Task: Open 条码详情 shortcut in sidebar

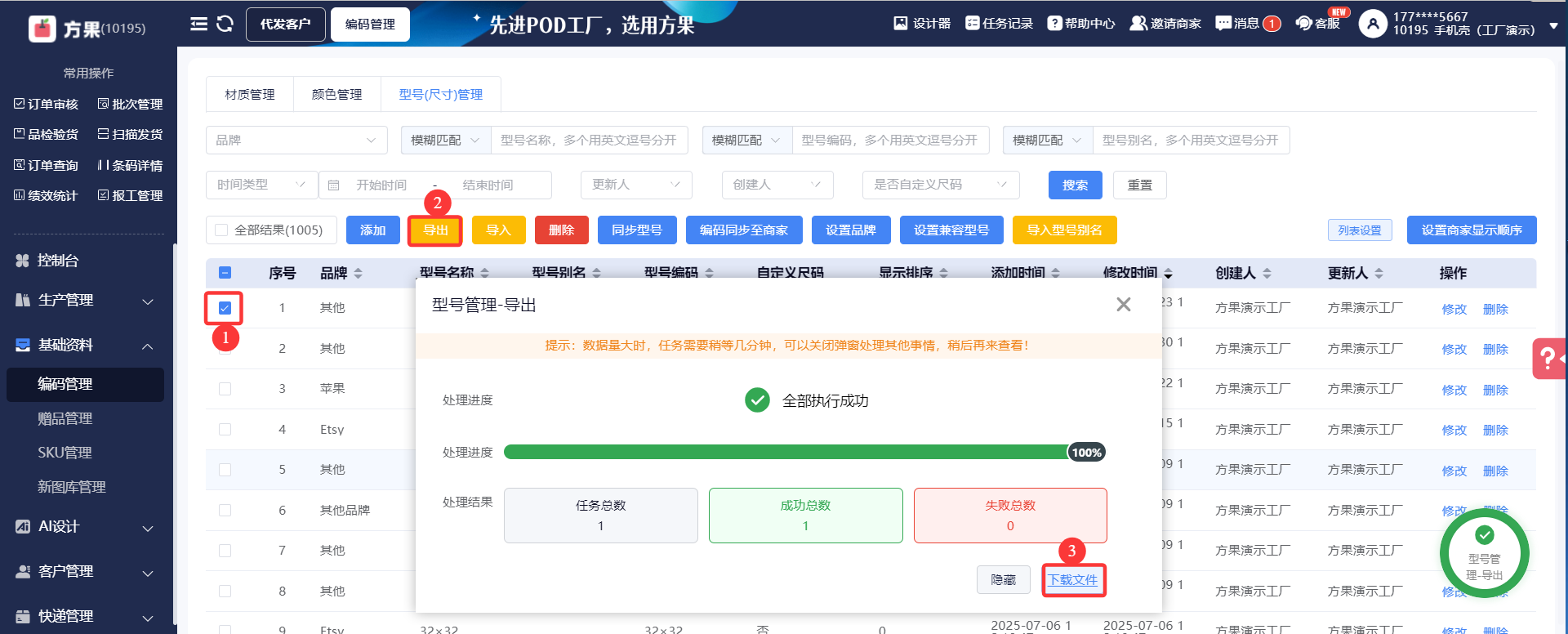Action: 131,166
